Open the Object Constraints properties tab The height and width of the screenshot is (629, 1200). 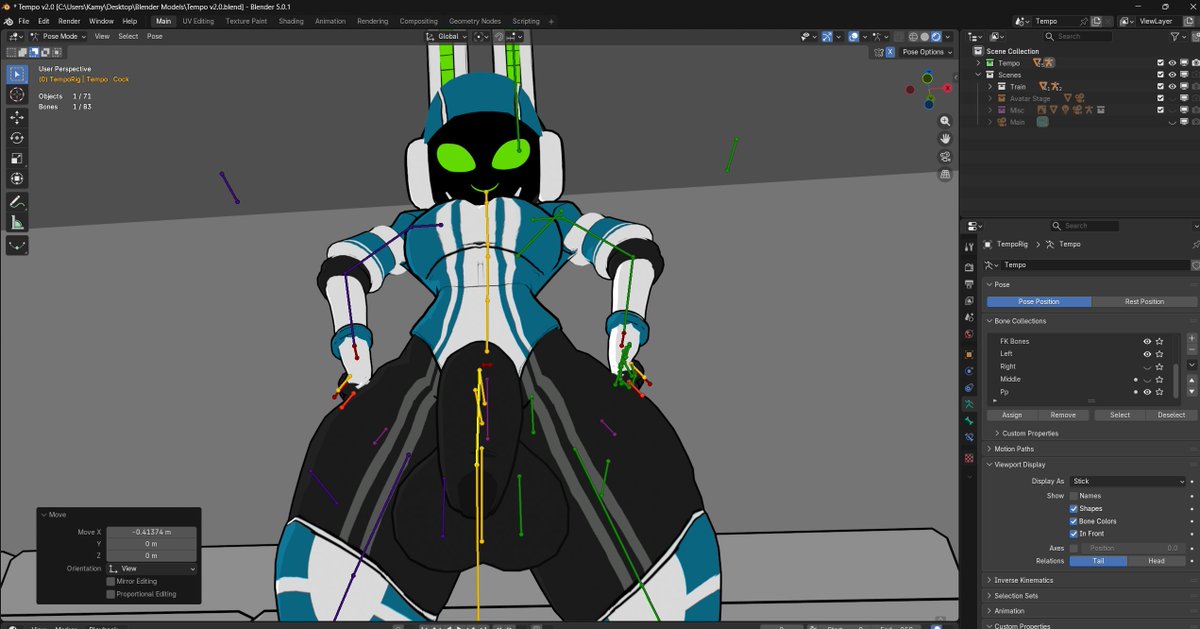point(968,387)
